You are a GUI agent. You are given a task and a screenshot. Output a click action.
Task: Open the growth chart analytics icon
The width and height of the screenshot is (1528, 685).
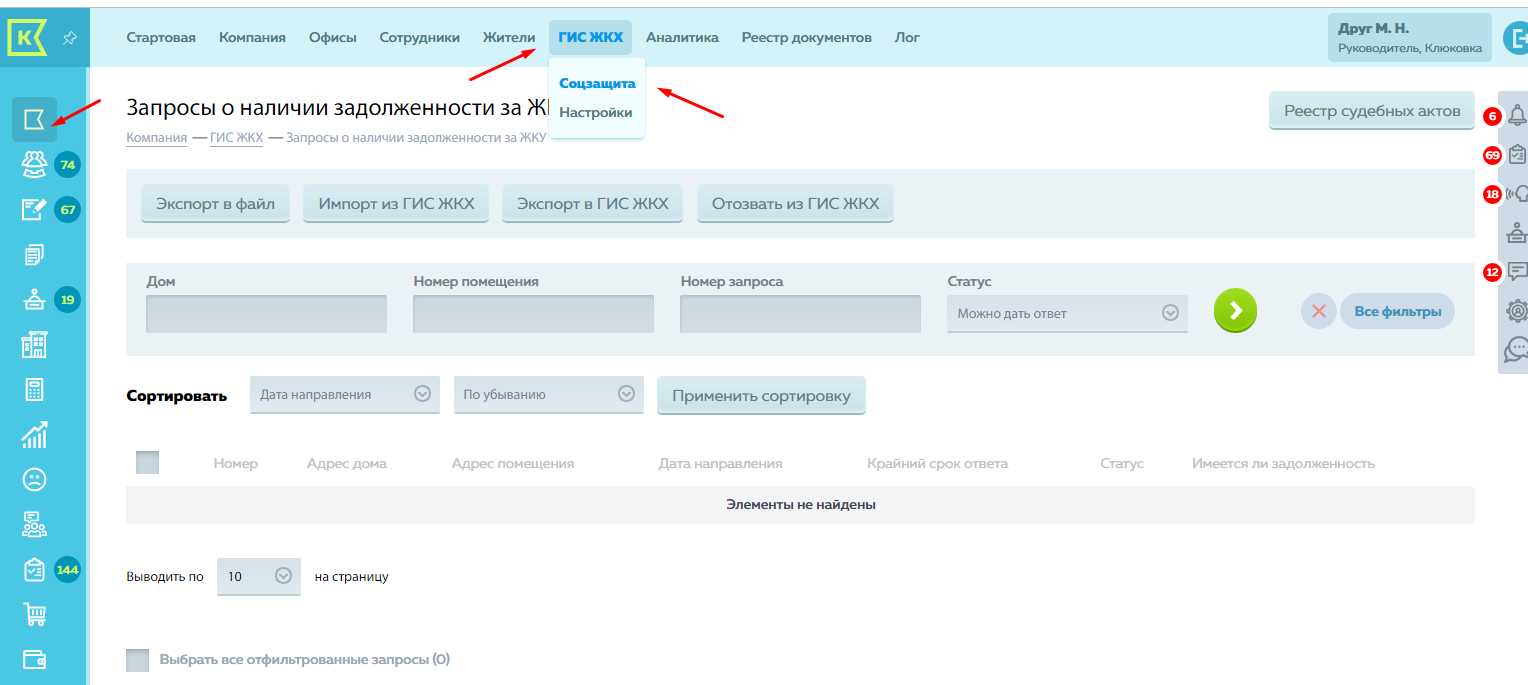[34, 434]
